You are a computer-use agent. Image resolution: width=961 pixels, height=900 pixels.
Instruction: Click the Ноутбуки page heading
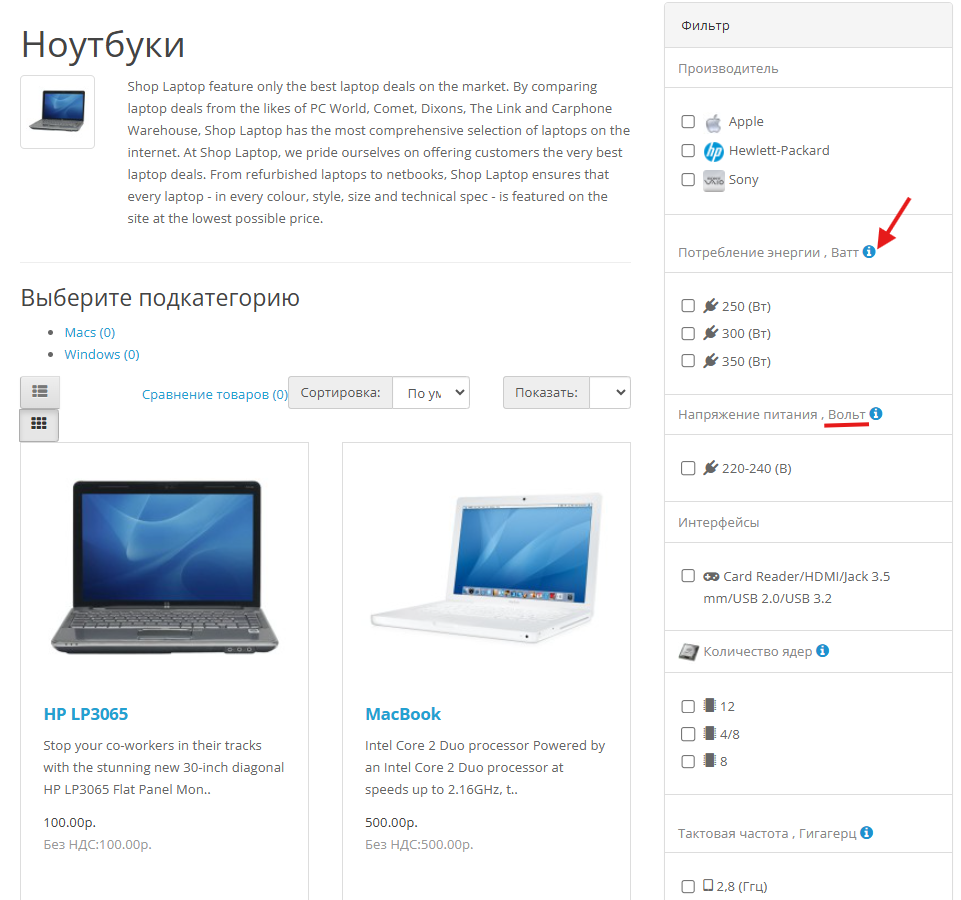pos(103,44)
